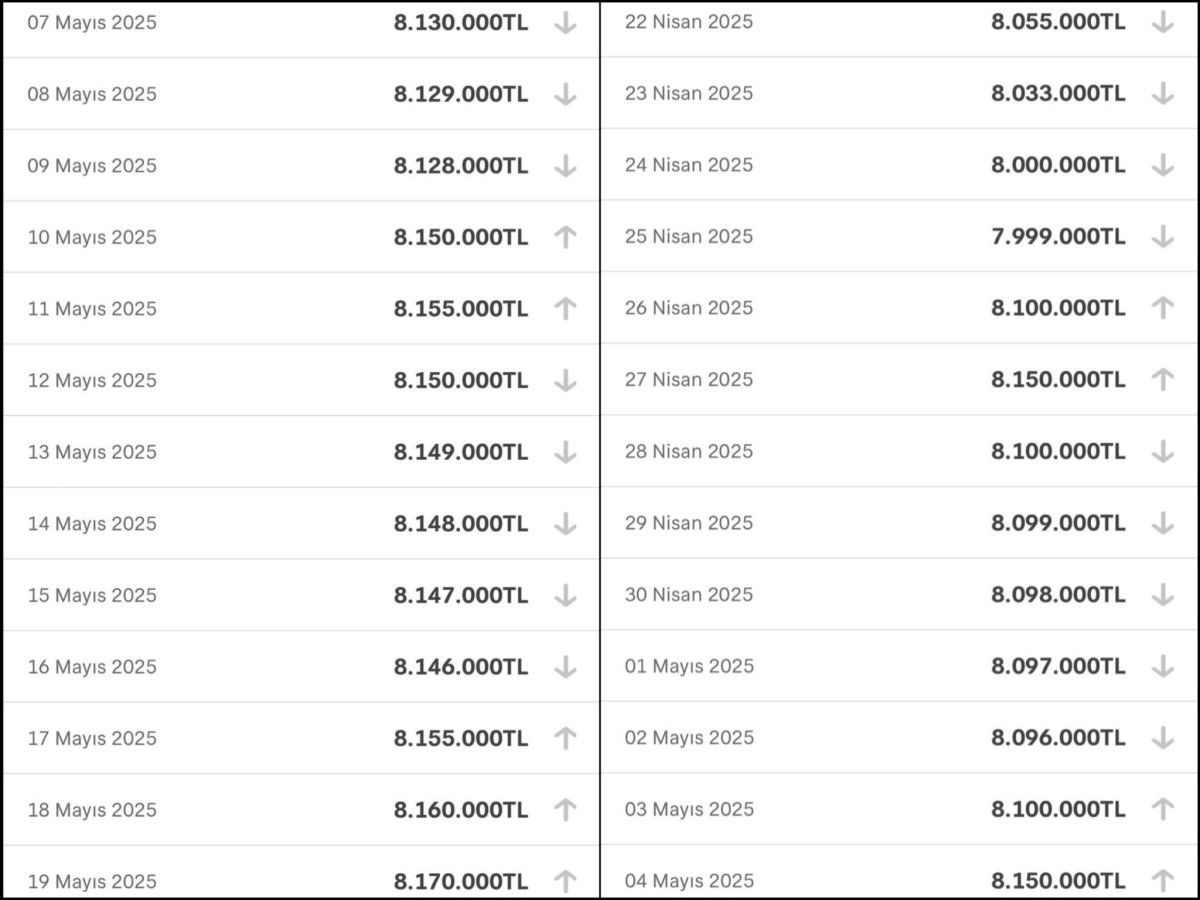Click the up arrow beside 19 Mayıs 2025
The width and height of the screenshot is (1200, 900).
(565, 881)
